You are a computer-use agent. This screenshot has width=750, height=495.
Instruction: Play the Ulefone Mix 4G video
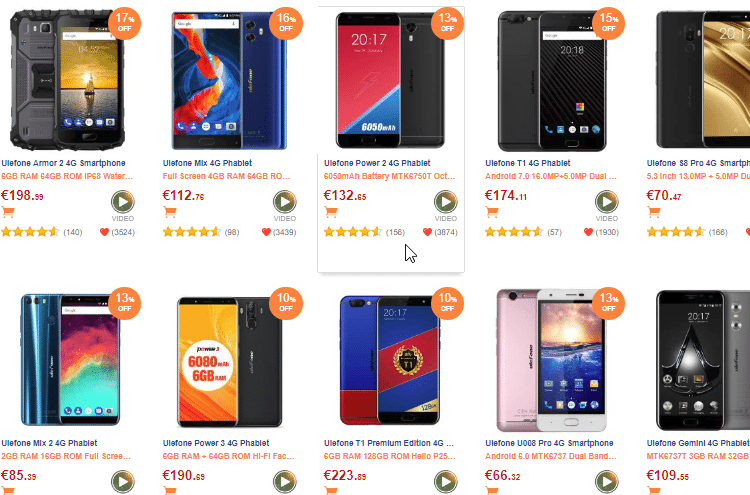285,202
